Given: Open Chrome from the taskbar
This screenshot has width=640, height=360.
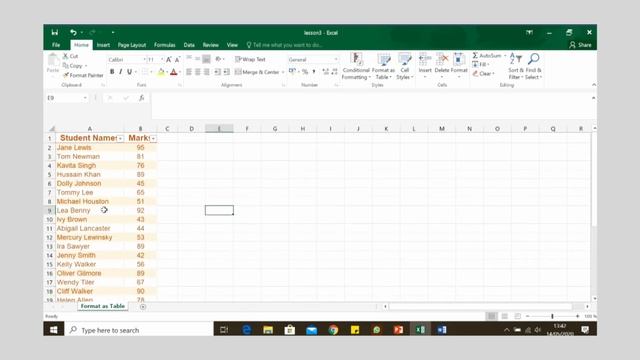Looking at the screenshot, I should (x=333, y=330).
